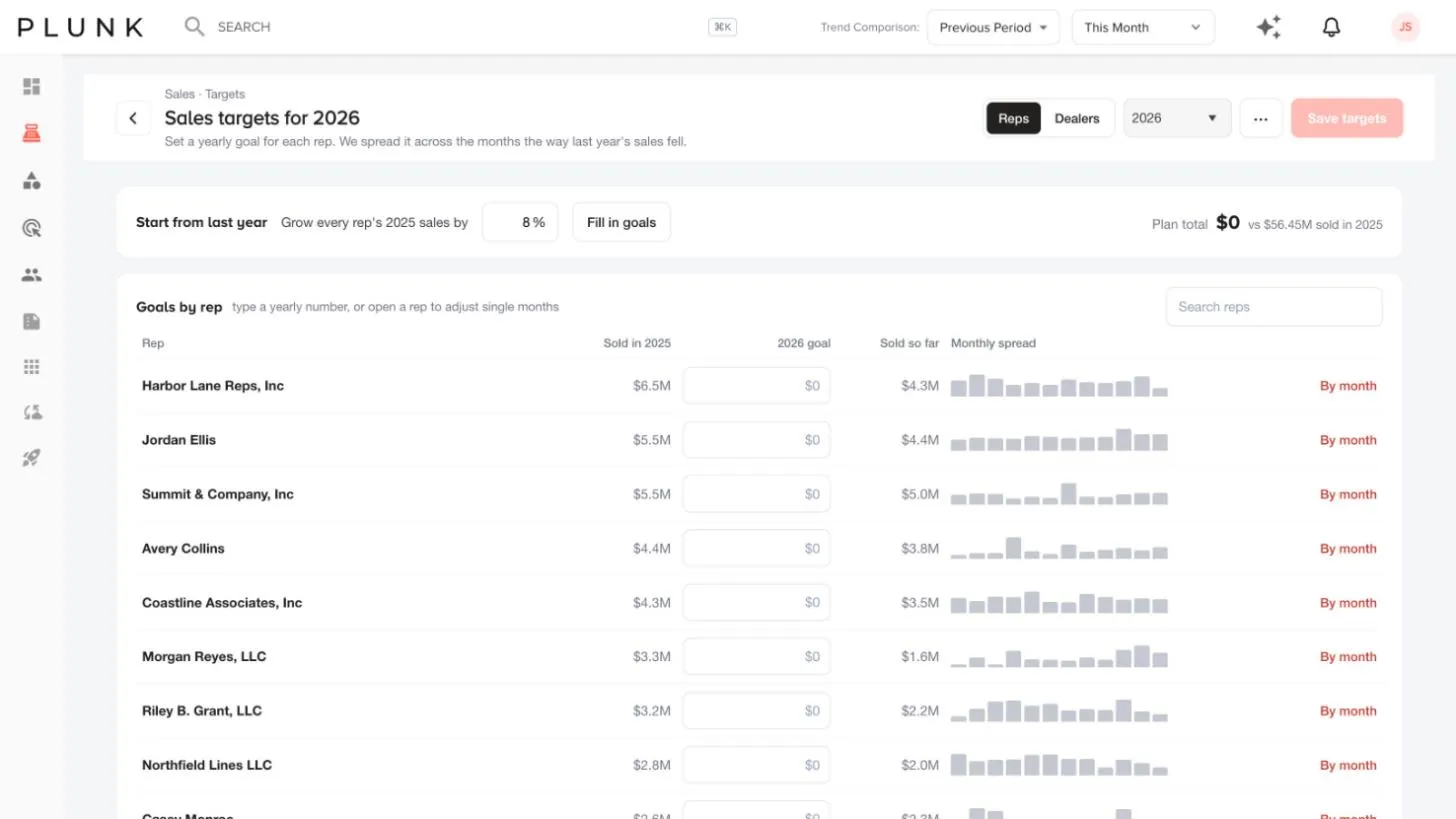Open the target cursor icon in sidebar
1456x819 pixels.
click(x=31, y=228)
